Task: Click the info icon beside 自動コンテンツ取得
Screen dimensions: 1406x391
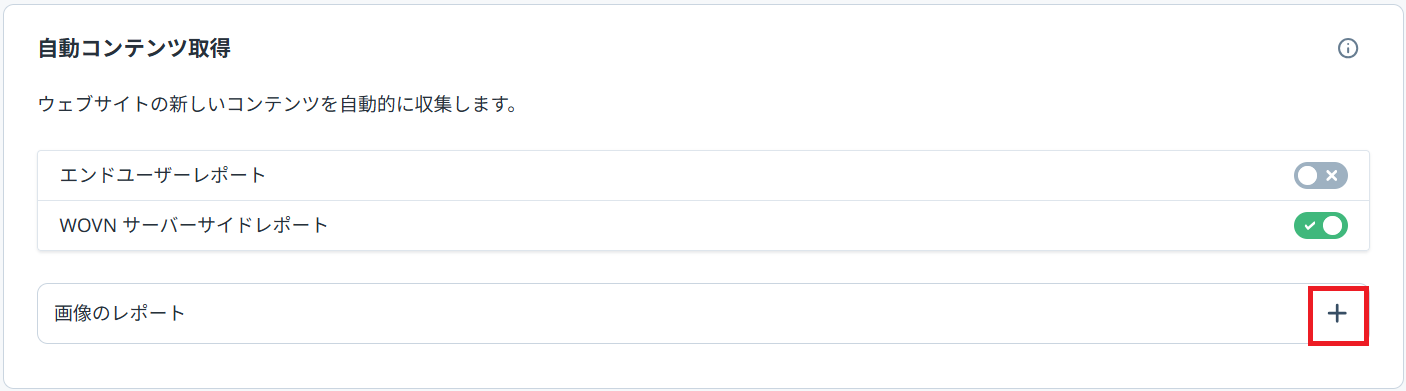Action: [x=1348, y=48]
